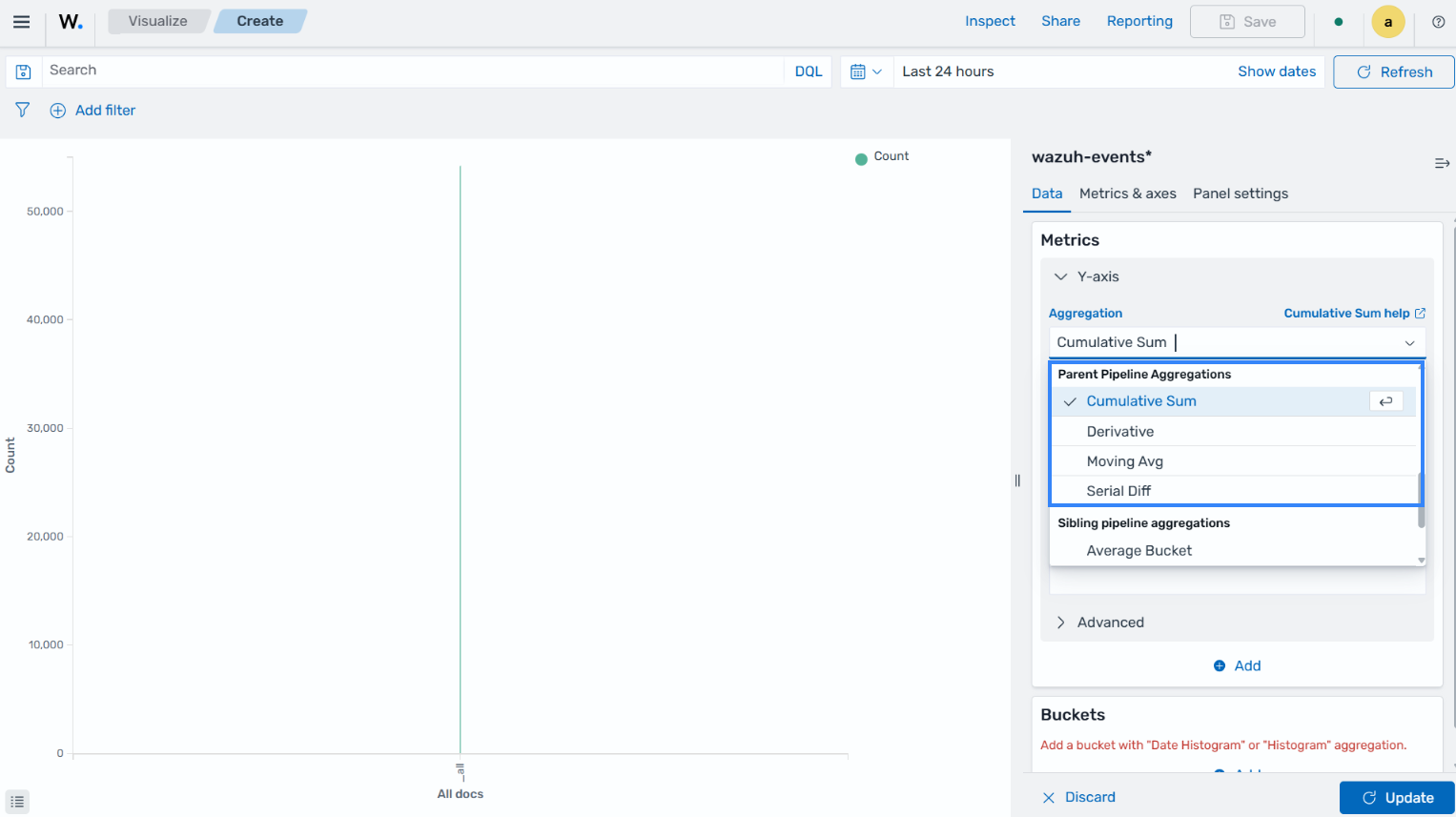Image resolution: width=1456 pixels, height=817 pixels.
Task: Switch to Panel settings tab
Action: tap(1241, 194)
